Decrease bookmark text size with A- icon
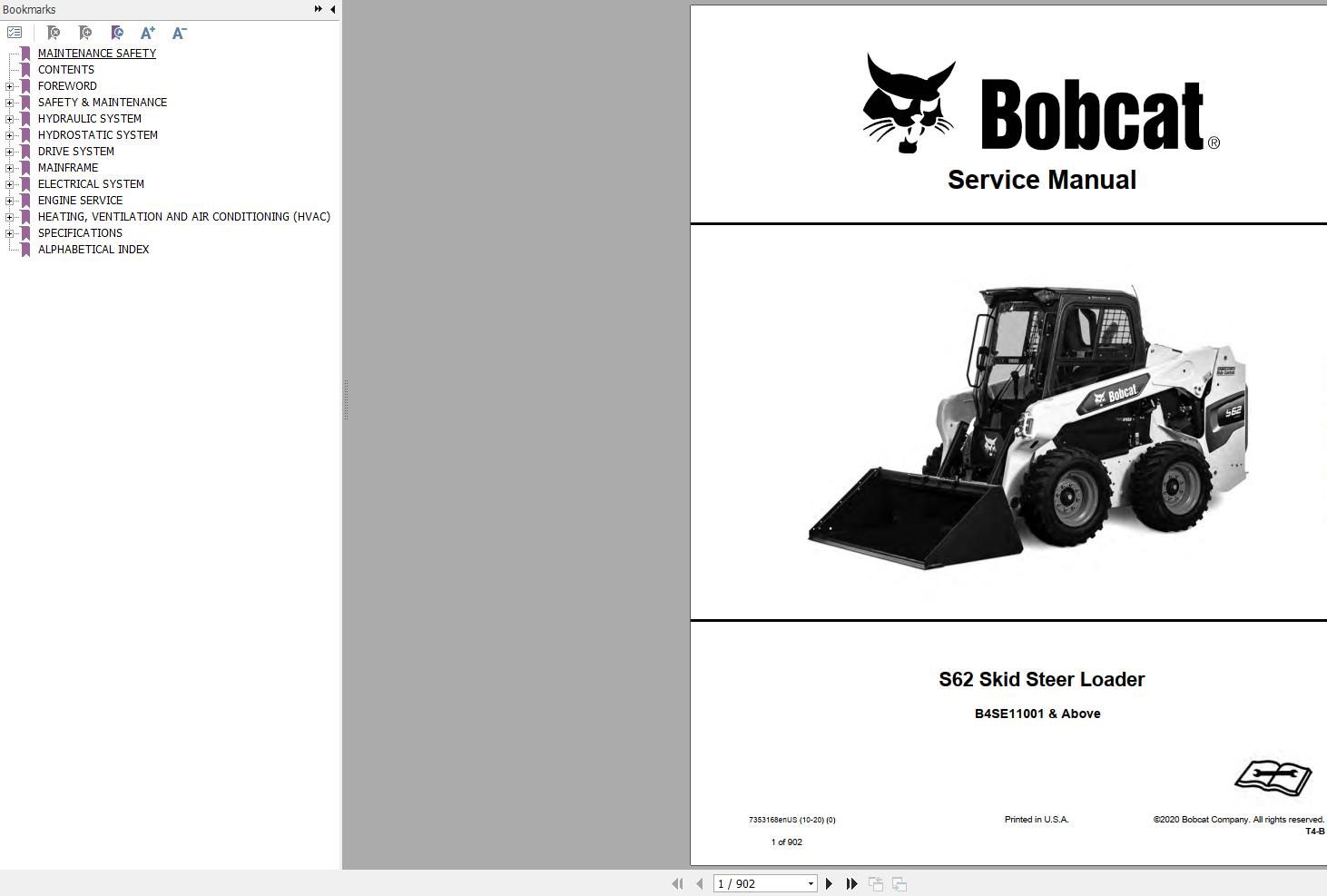The height and width of the screenshot is (896, 1327). pos(178,32)
